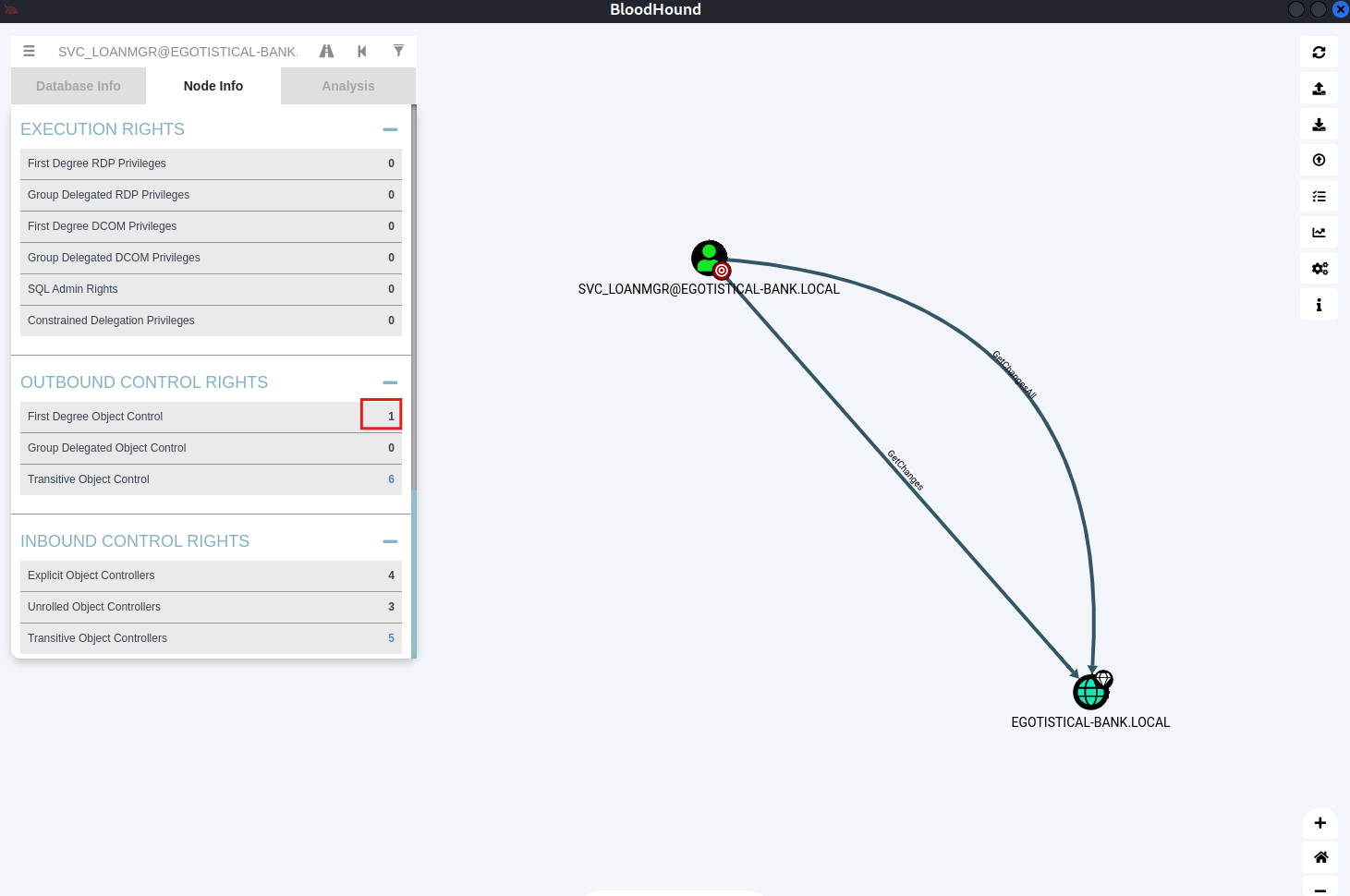
Task: Click the Group Delegated Object Control row
Action: coord(211,448)
